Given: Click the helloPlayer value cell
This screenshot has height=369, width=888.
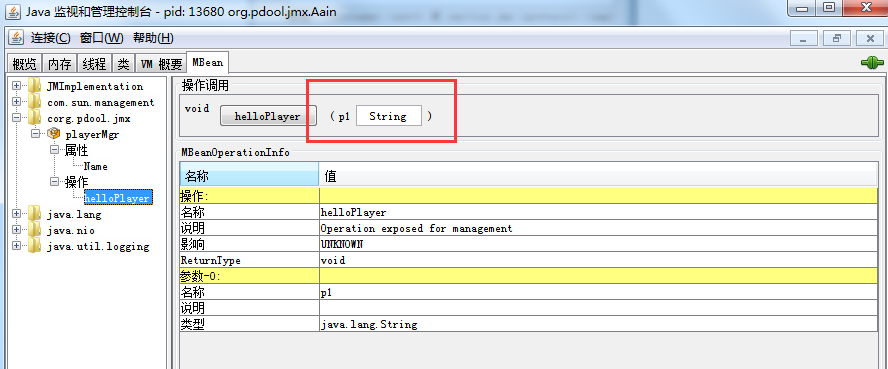Looking at the screenshot, I should pos(598,212).
